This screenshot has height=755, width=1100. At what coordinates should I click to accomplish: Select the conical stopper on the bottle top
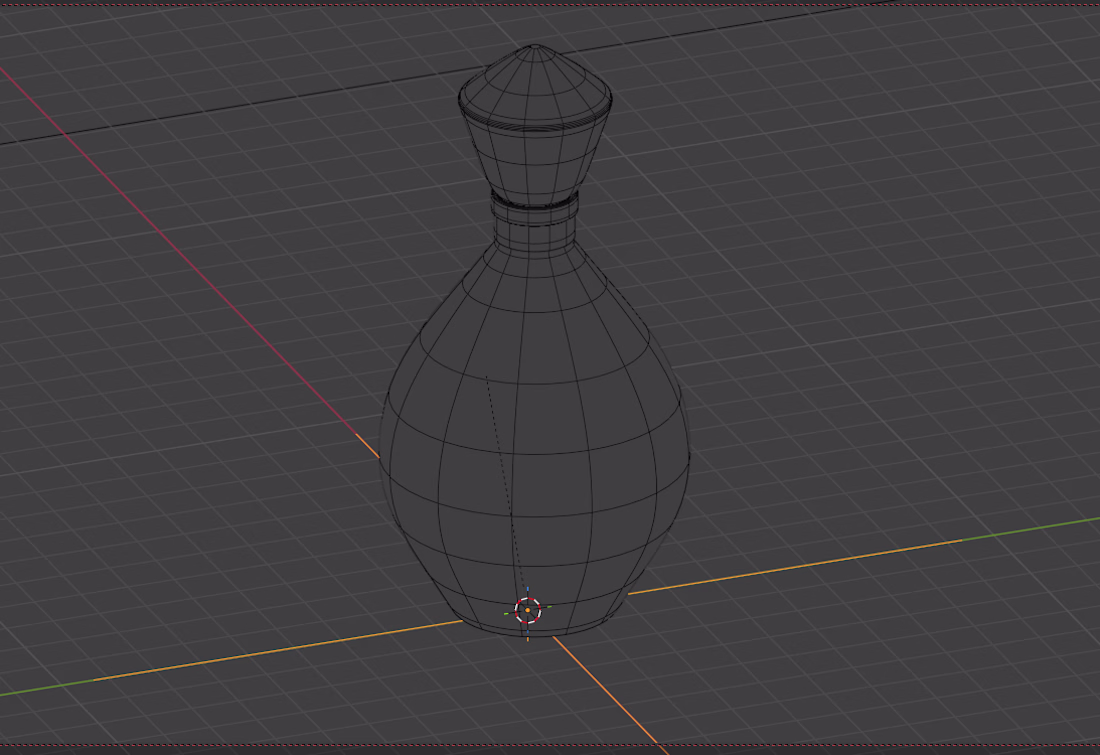point(535,126)
